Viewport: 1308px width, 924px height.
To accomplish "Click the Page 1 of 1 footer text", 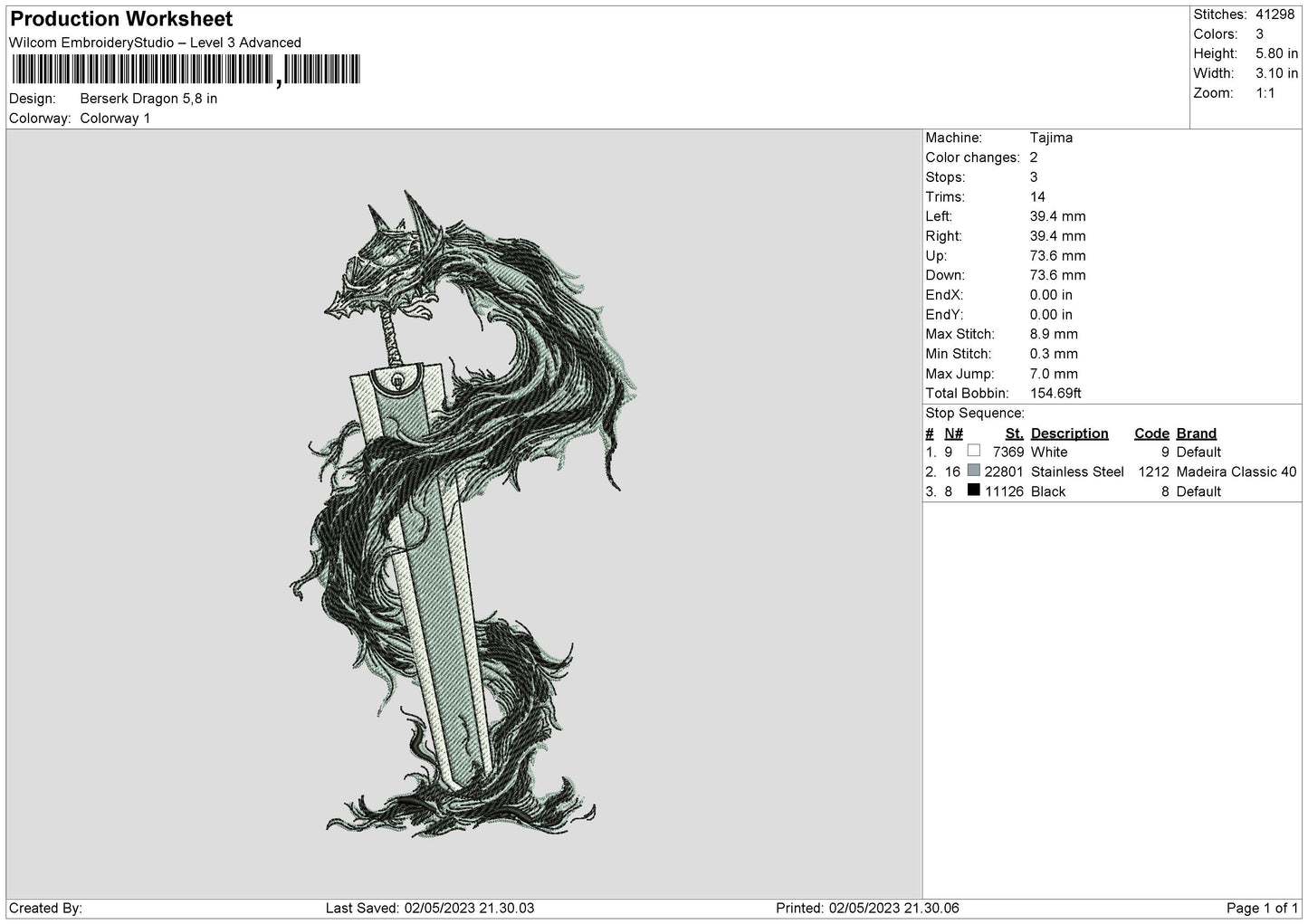I will click(x=1262, y=908).
